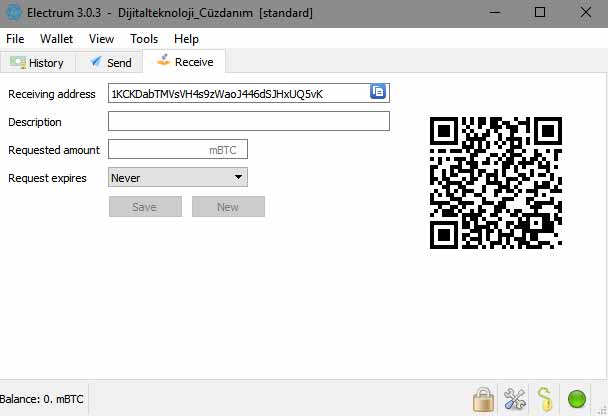The image size is (608, 416).
Task: Click the QR code image
Action: point(496,183)
